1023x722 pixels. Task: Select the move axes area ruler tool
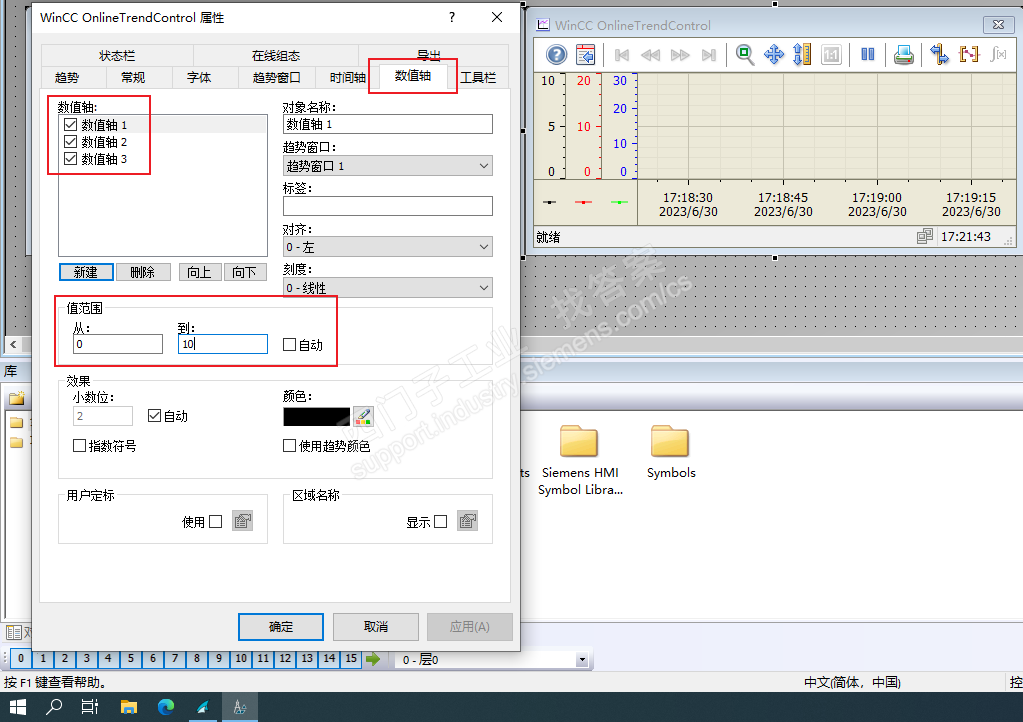802,55
